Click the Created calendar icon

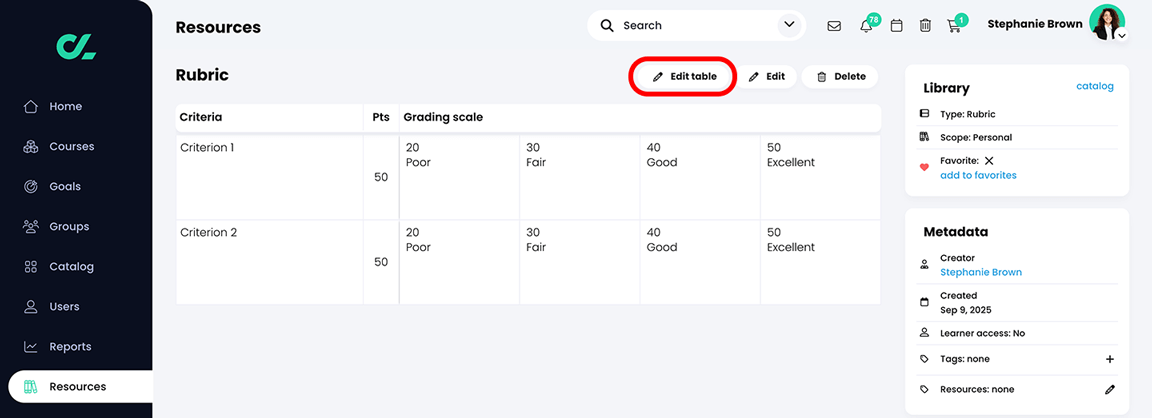[924, 302]
